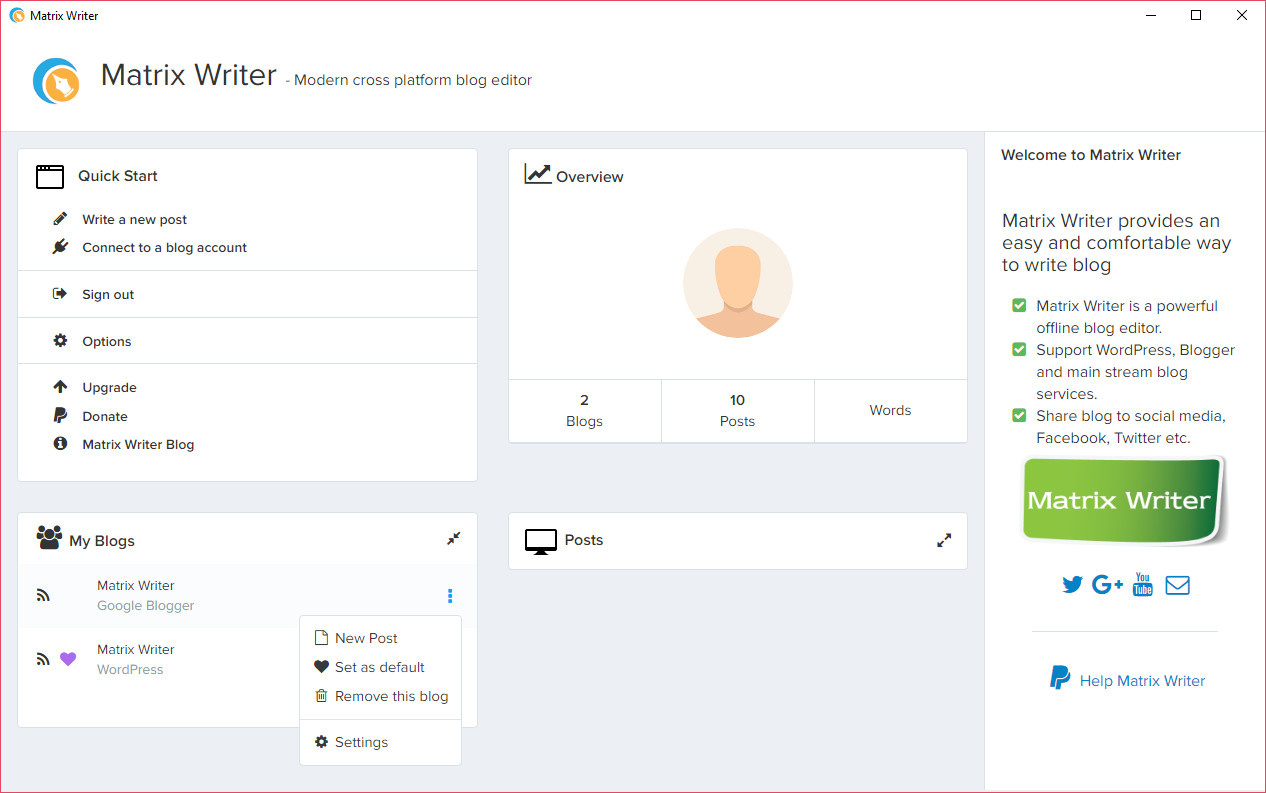Click the PayPal logo beside Help Matrix Writer
Screen dimensions: 1266x793
click(1060, 678)
